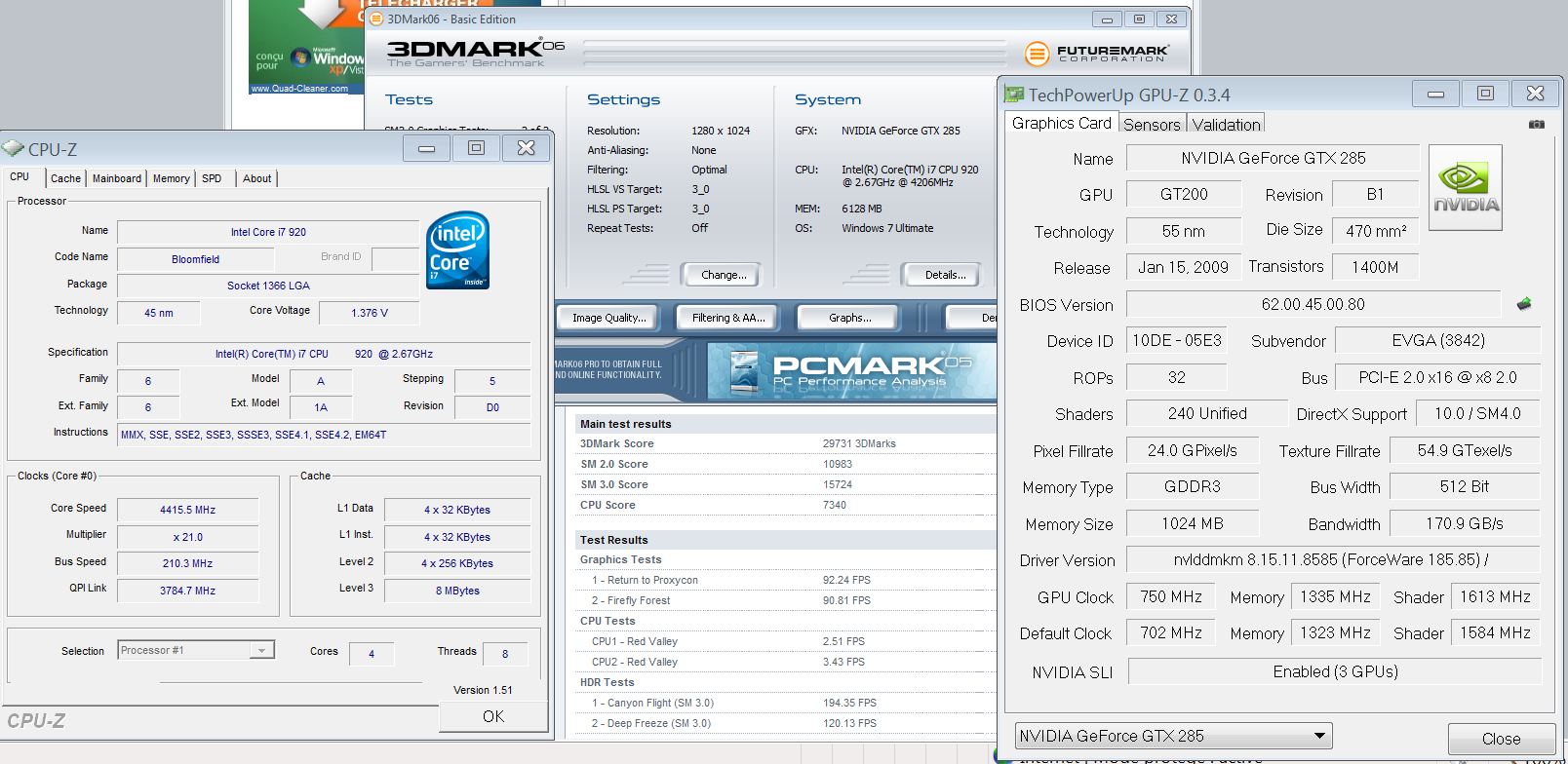Click the GPU Name field NVIDIA GeForce GTX 285
The height and width of the screenshot is (764, 1568).
(1273, 158)
